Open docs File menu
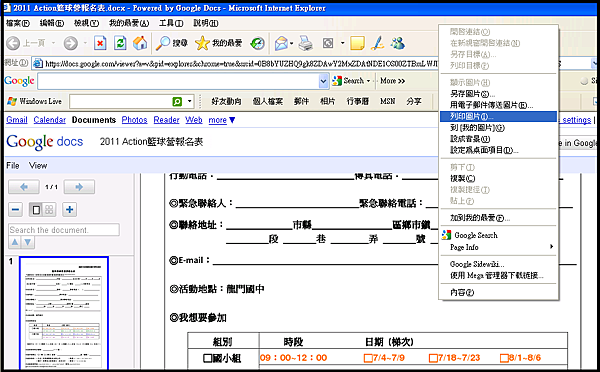The image size is (600, 372). coord(13,166)
